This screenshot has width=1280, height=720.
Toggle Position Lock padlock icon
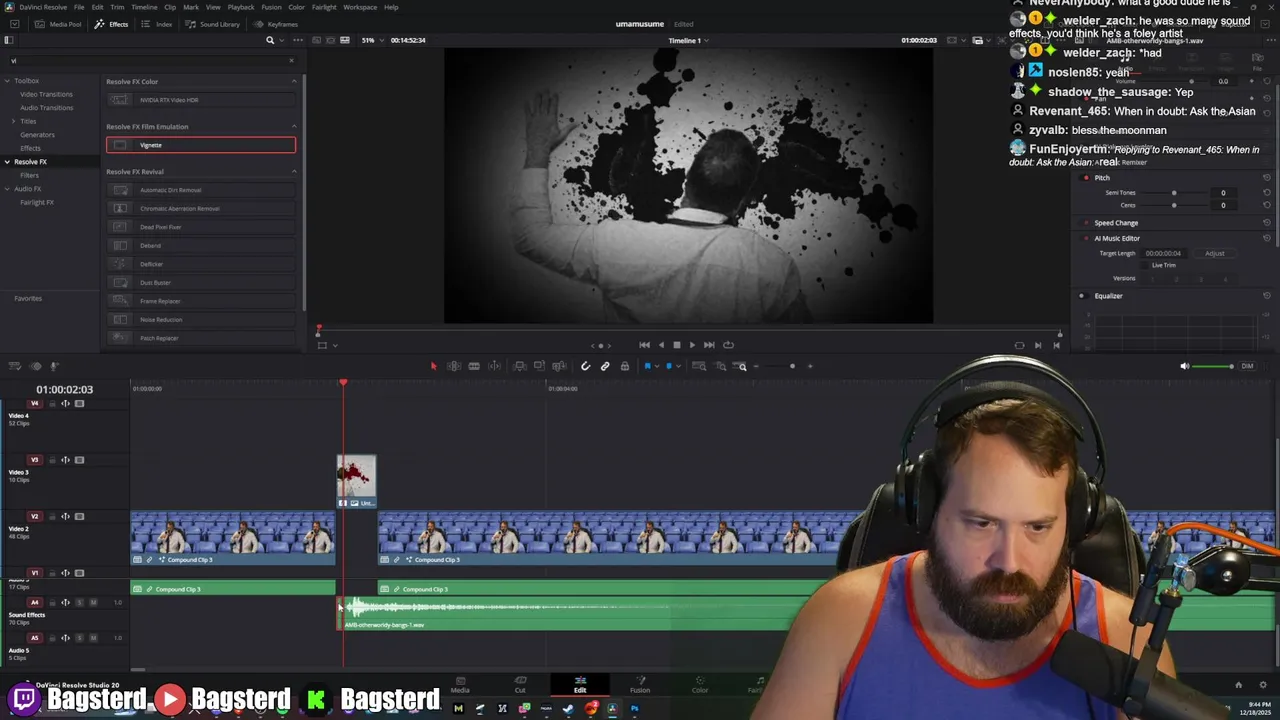tap(625, 366)
